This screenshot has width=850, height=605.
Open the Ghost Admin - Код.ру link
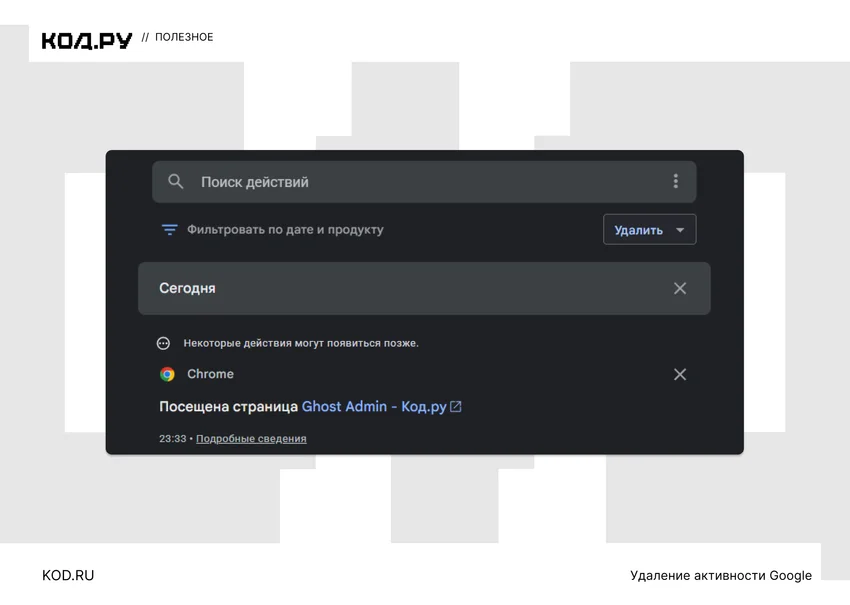coord(374,407)
